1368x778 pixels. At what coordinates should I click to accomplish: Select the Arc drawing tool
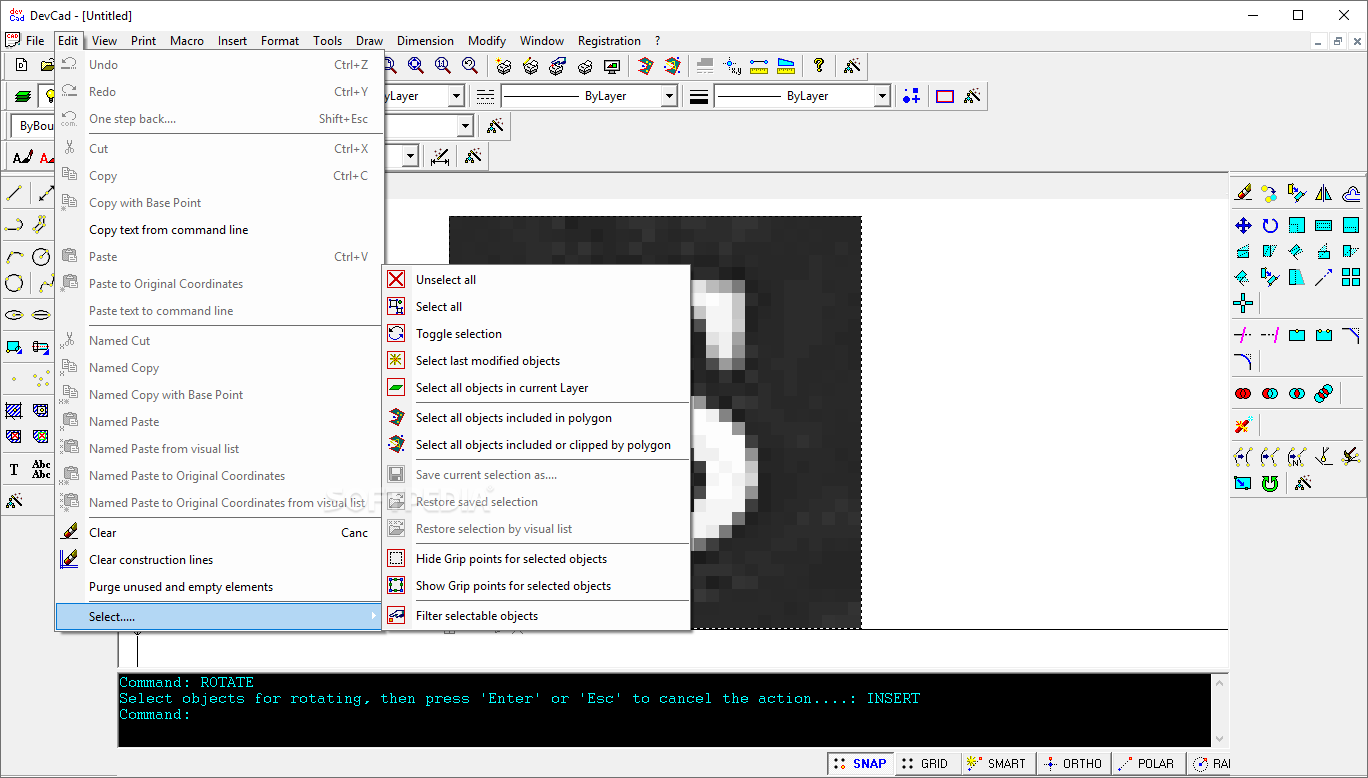click(14, 256)
